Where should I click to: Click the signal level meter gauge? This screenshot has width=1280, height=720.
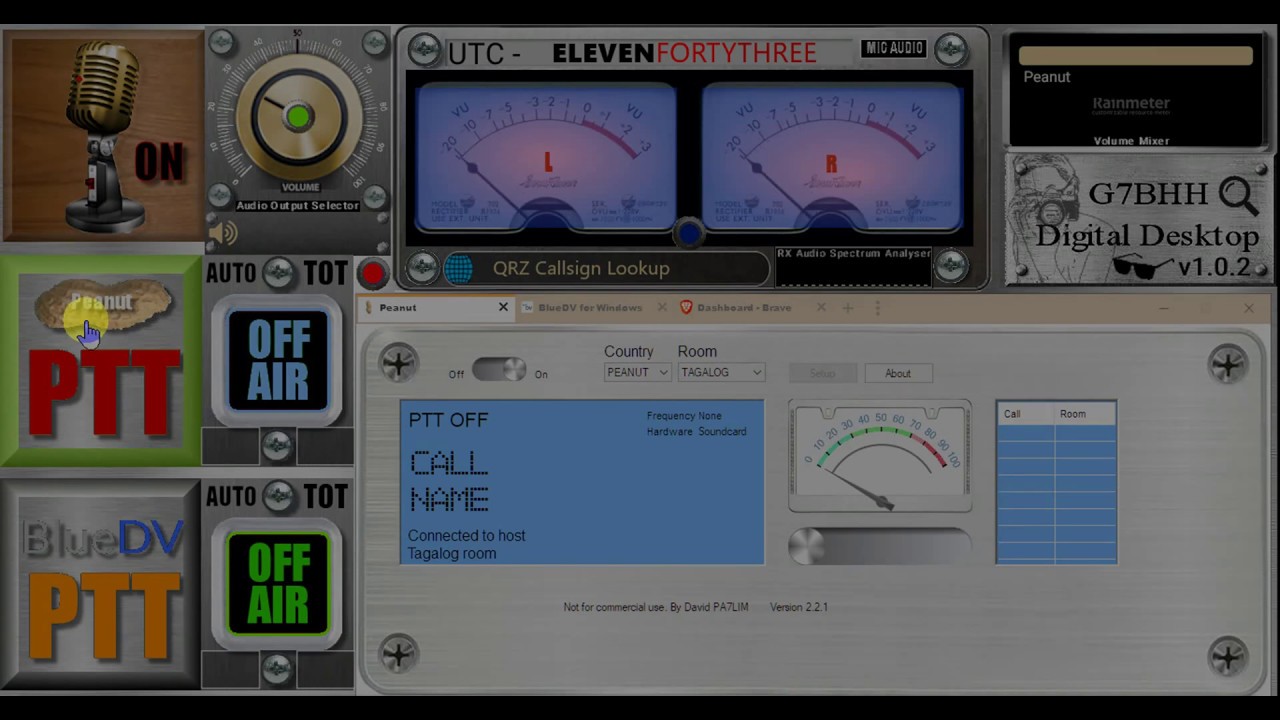tap(880, 456)
